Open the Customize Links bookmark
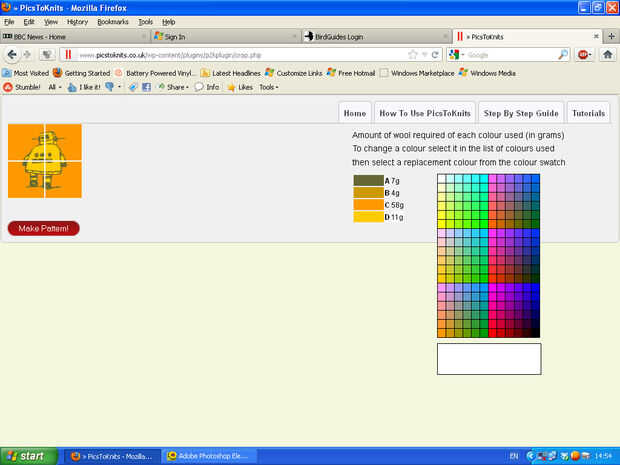This screenshot has height=465, width=620. point(294,73)
